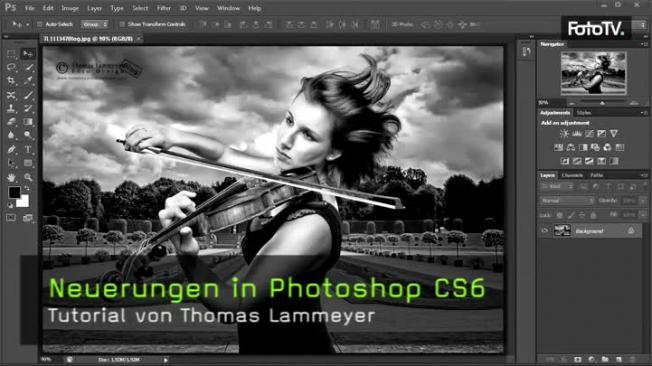Switch to the Channels tab

[x=572, y=175]
